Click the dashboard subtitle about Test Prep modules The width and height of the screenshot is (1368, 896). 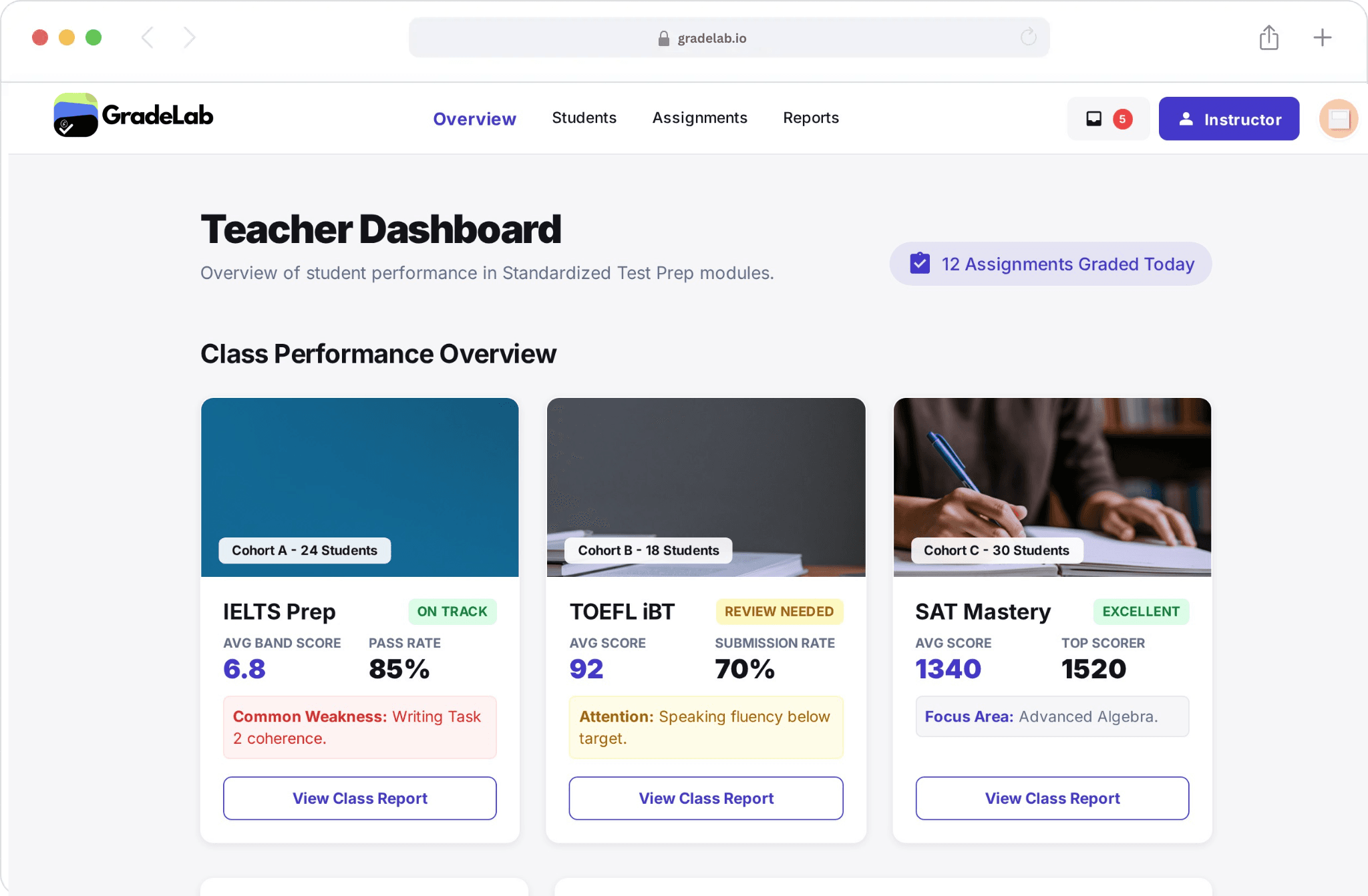pos(487,273)
